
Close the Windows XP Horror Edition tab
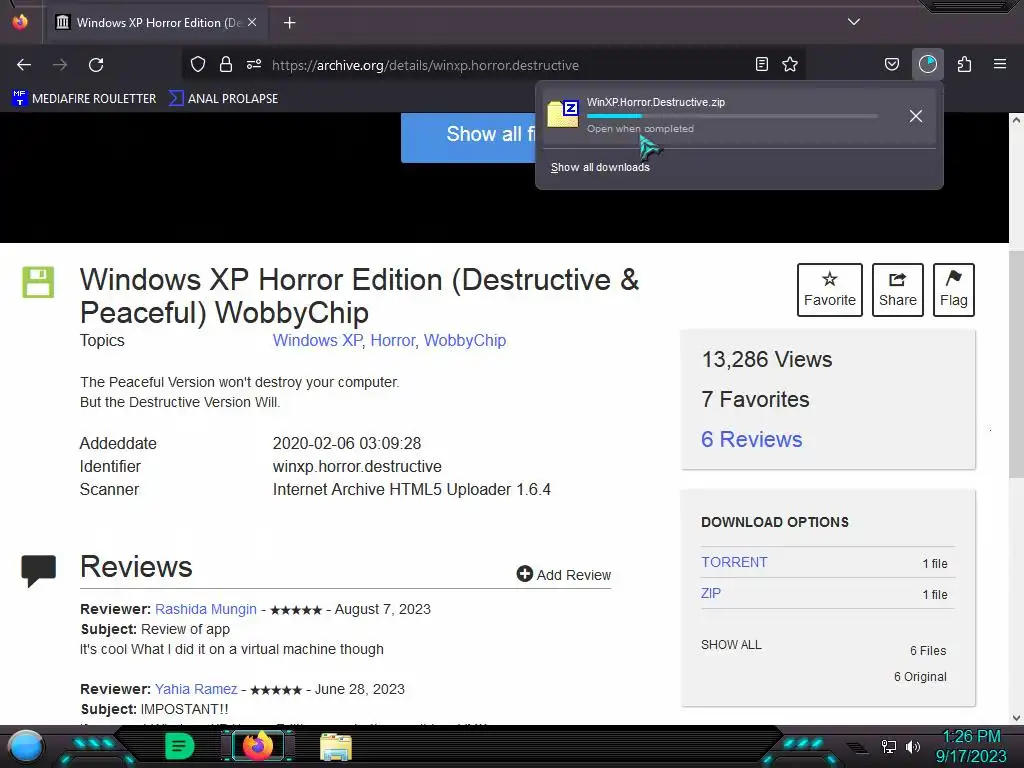click(252, 22)
